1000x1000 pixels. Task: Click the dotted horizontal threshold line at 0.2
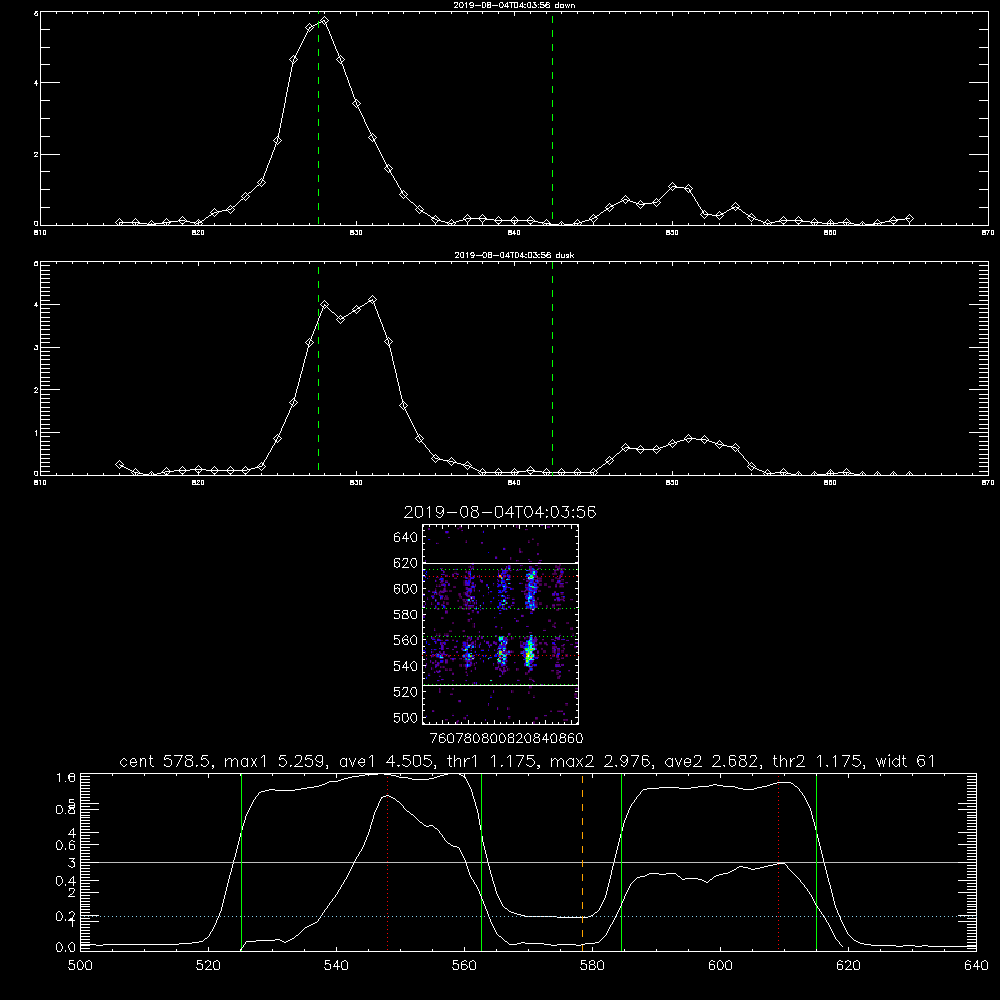tap(528, 916)
